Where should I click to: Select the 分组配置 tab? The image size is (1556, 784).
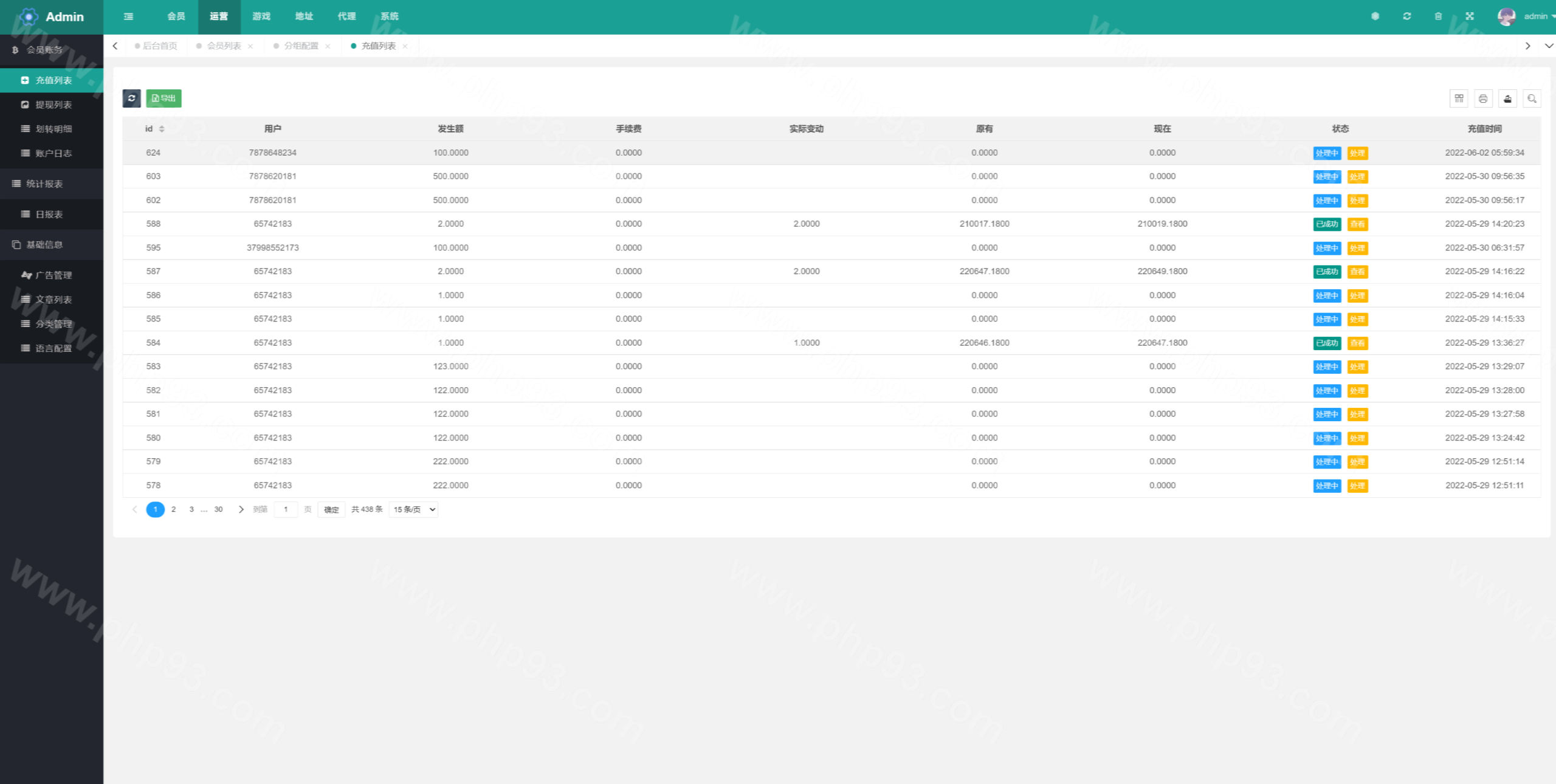(x=301, y=46)
